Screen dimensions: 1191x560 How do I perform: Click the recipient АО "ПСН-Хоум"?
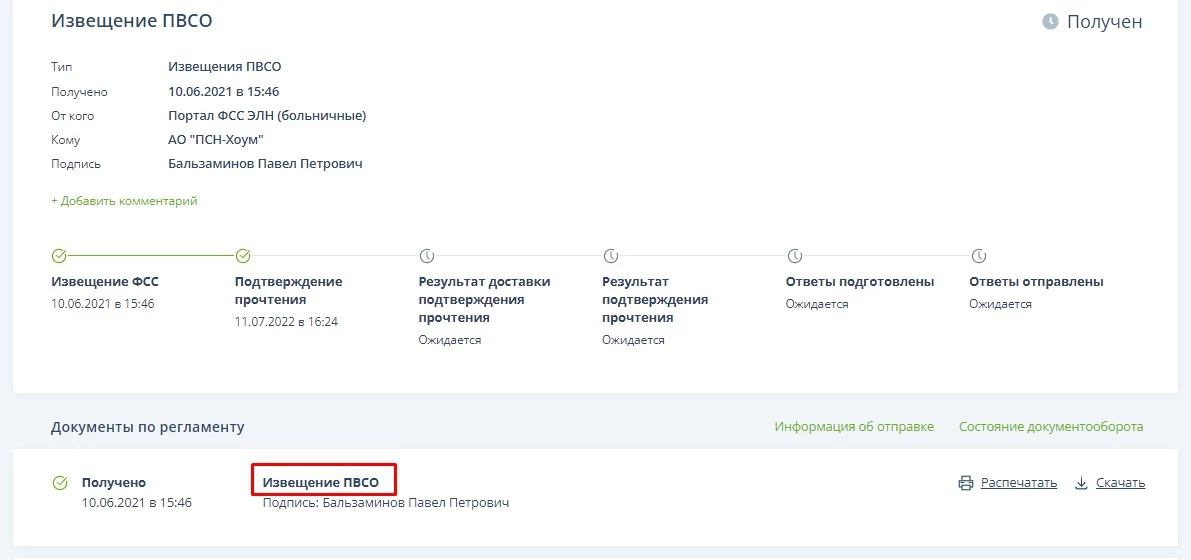tap(216, 140)
